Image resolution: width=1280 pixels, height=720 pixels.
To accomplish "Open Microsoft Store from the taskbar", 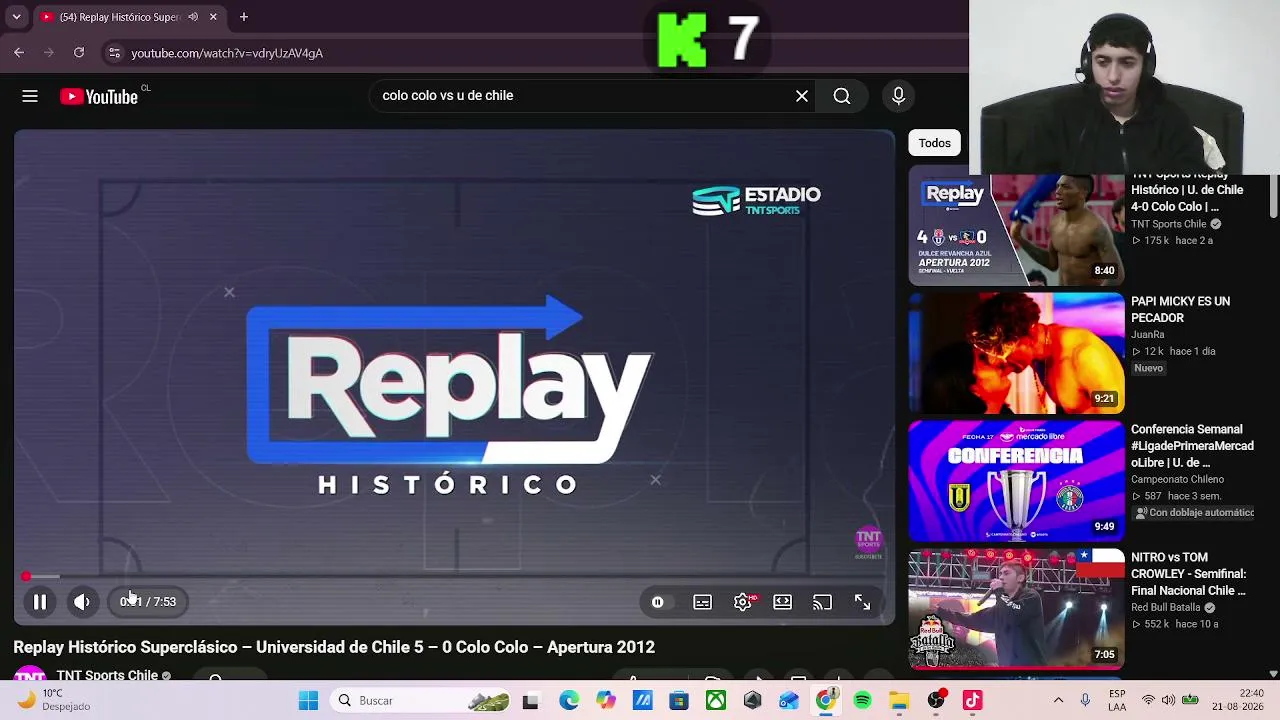I will (x=679, y=701).
